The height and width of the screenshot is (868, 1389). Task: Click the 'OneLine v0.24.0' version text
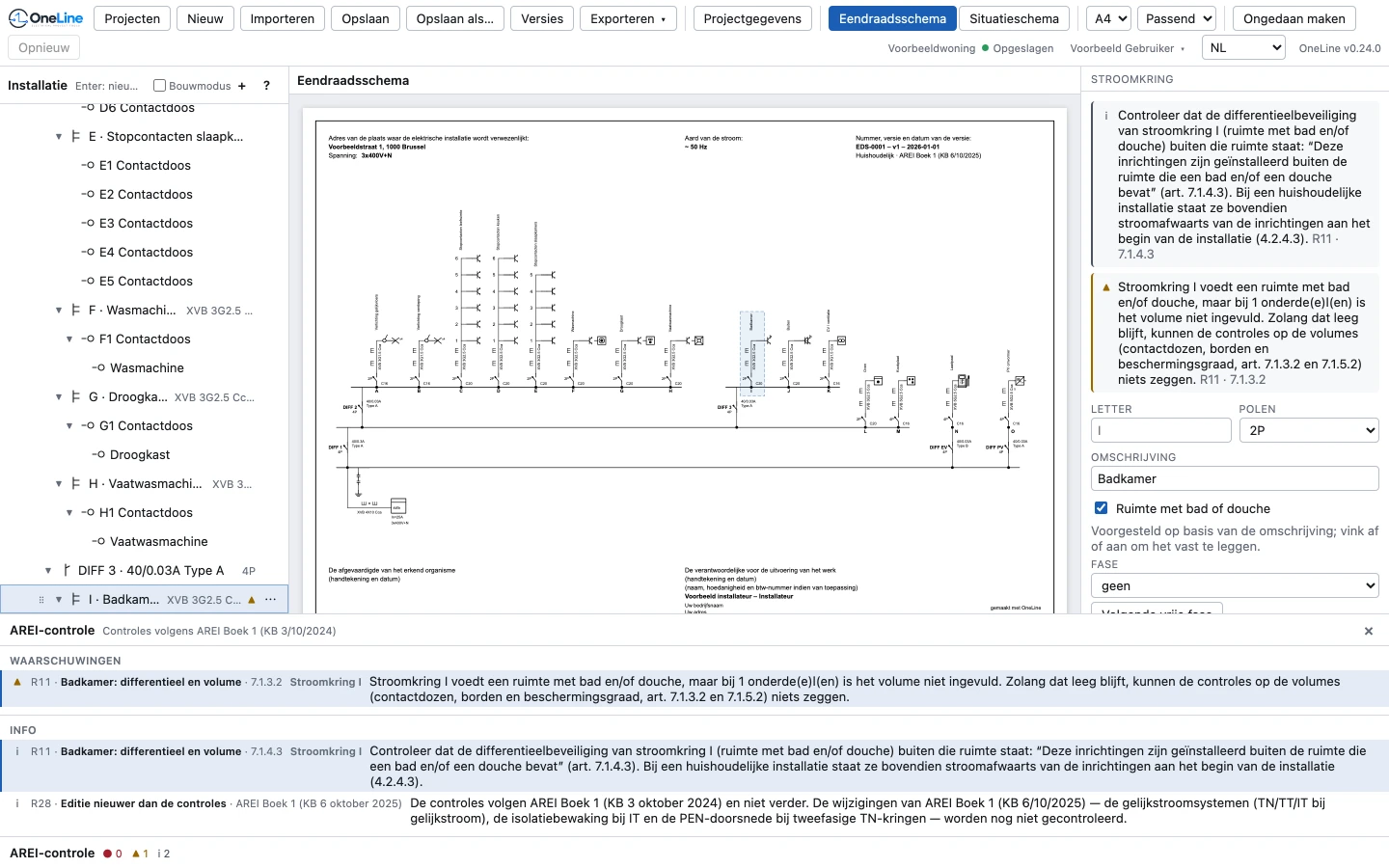click(x=1340, y=48)
